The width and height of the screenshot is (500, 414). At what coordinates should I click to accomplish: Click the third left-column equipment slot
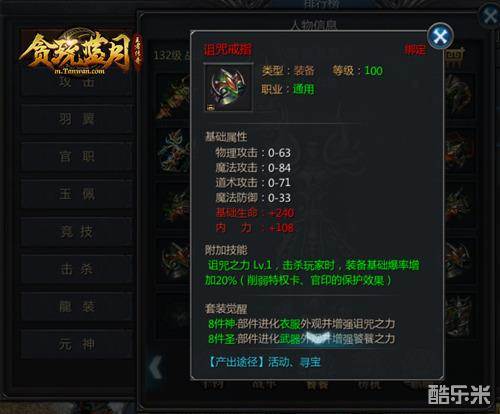[173, 205]
